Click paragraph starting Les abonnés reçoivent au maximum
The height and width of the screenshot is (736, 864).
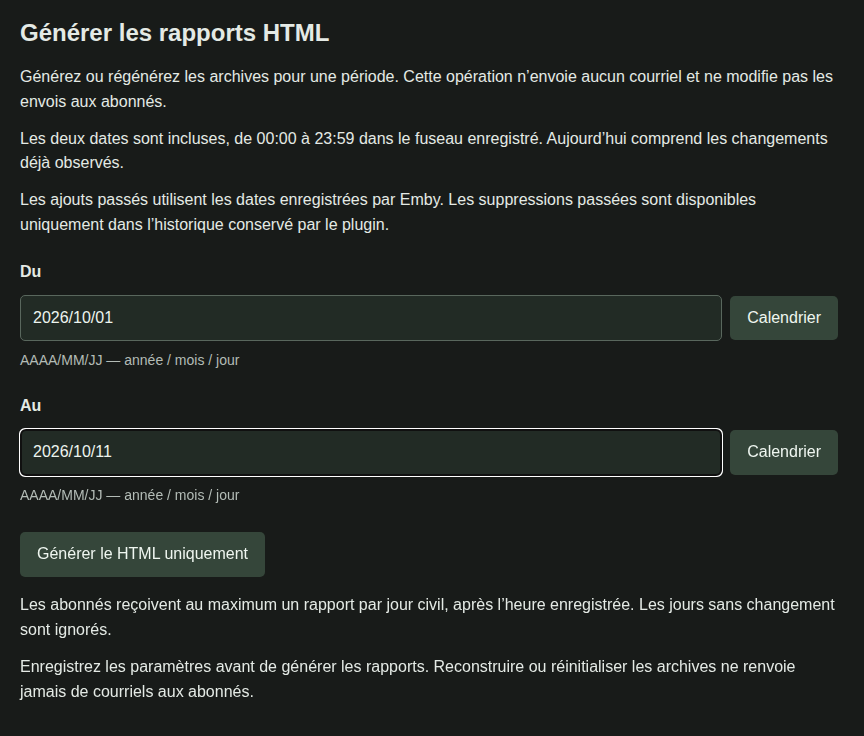427,617
